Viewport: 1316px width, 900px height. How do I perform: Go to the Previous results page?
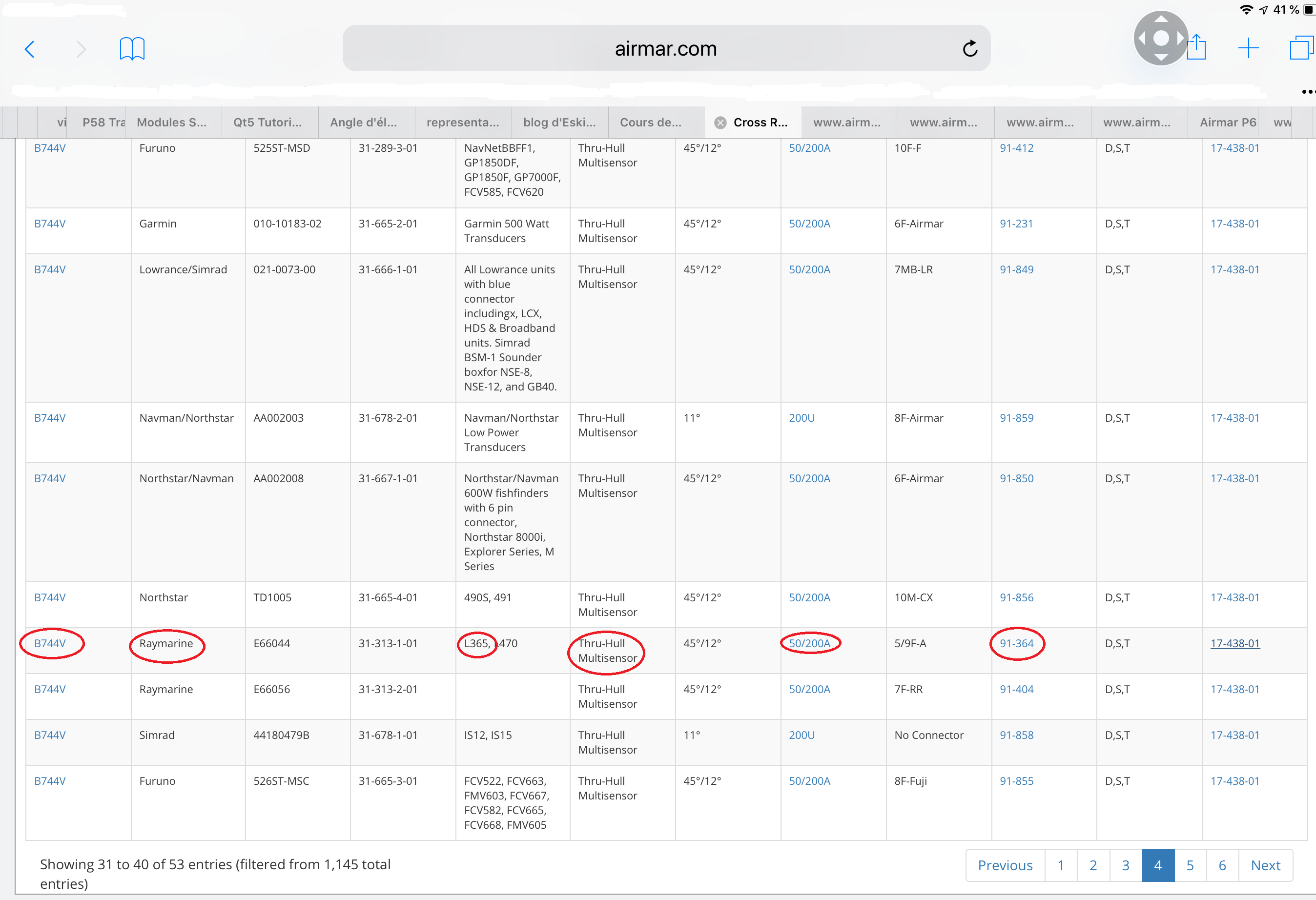(1005, 865)
